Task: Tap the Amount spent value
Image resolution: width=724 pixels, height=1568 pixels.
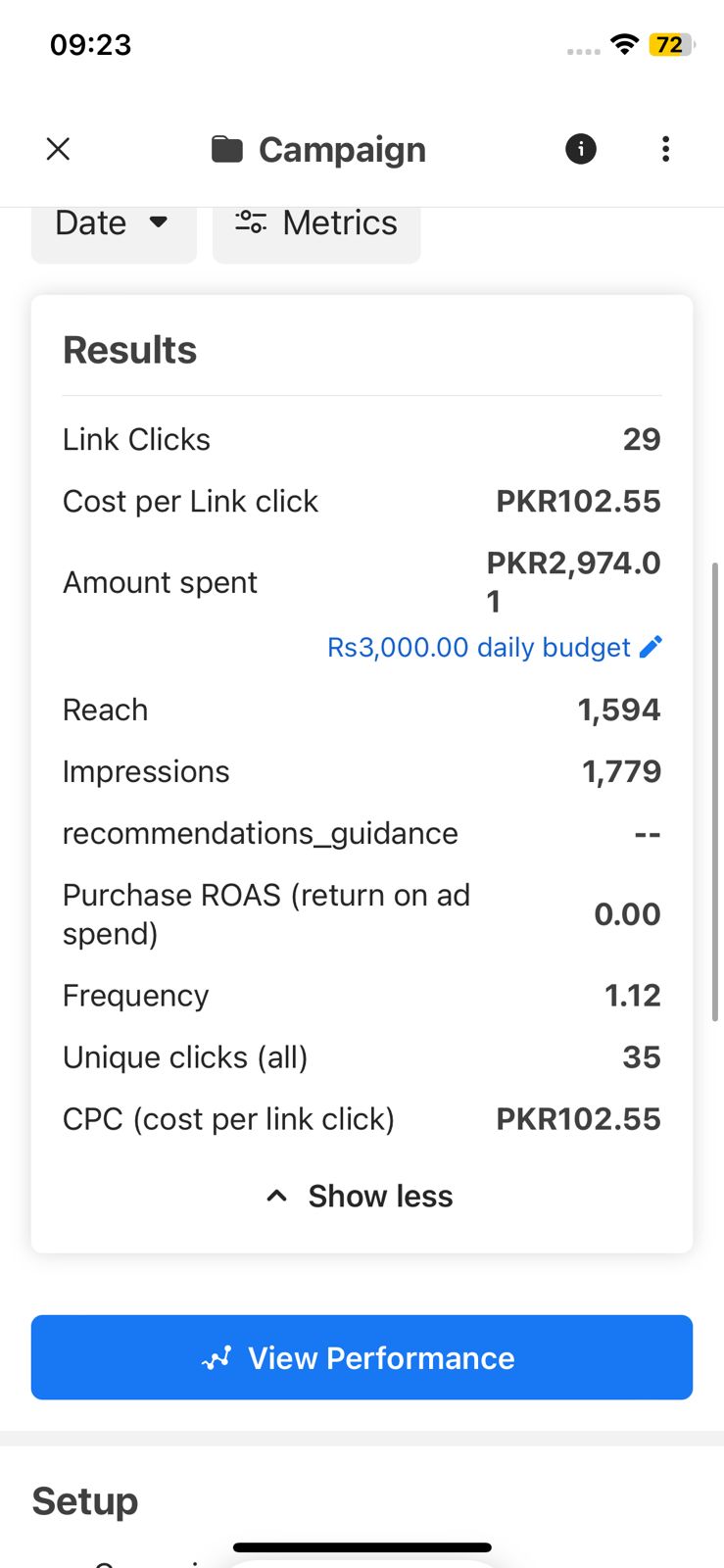Action: click(573, 581)
